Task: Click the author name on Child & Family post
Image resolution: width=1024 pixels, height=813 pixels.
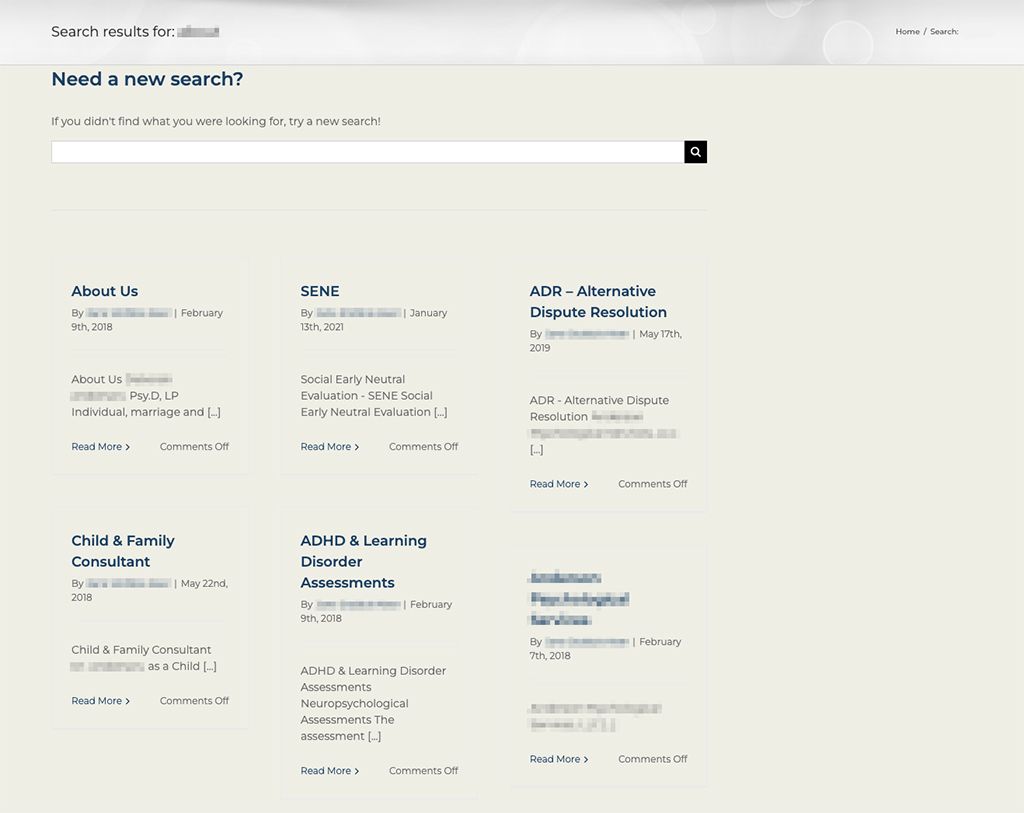Action: click(129, 584)
